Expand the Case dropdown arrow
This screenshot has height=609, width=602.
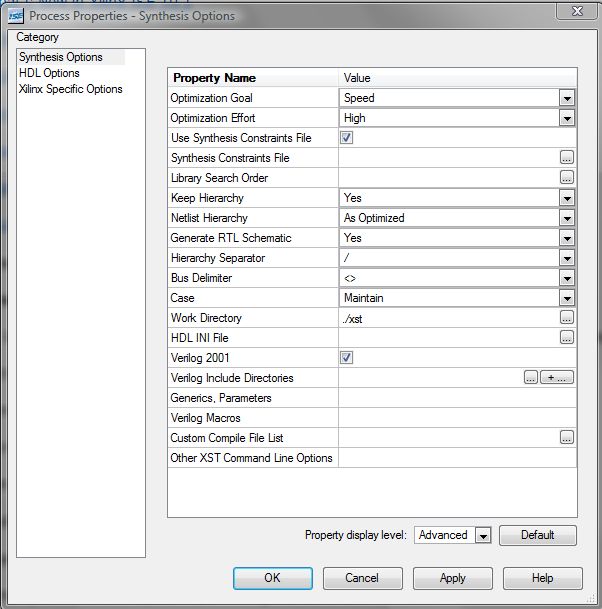pyautogui.click(x=567, y=298)
